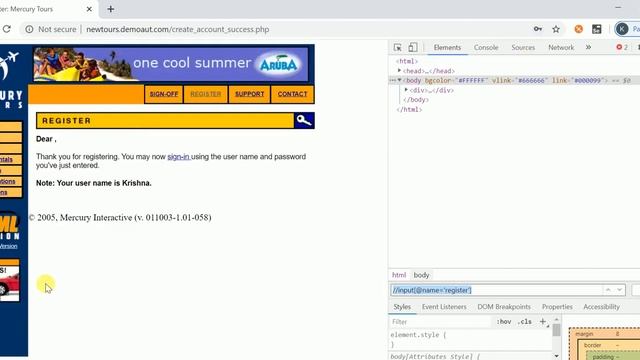The image size is (640, 360).
Task: Switch to the Elements tab
Action: (x=447, y=47)
